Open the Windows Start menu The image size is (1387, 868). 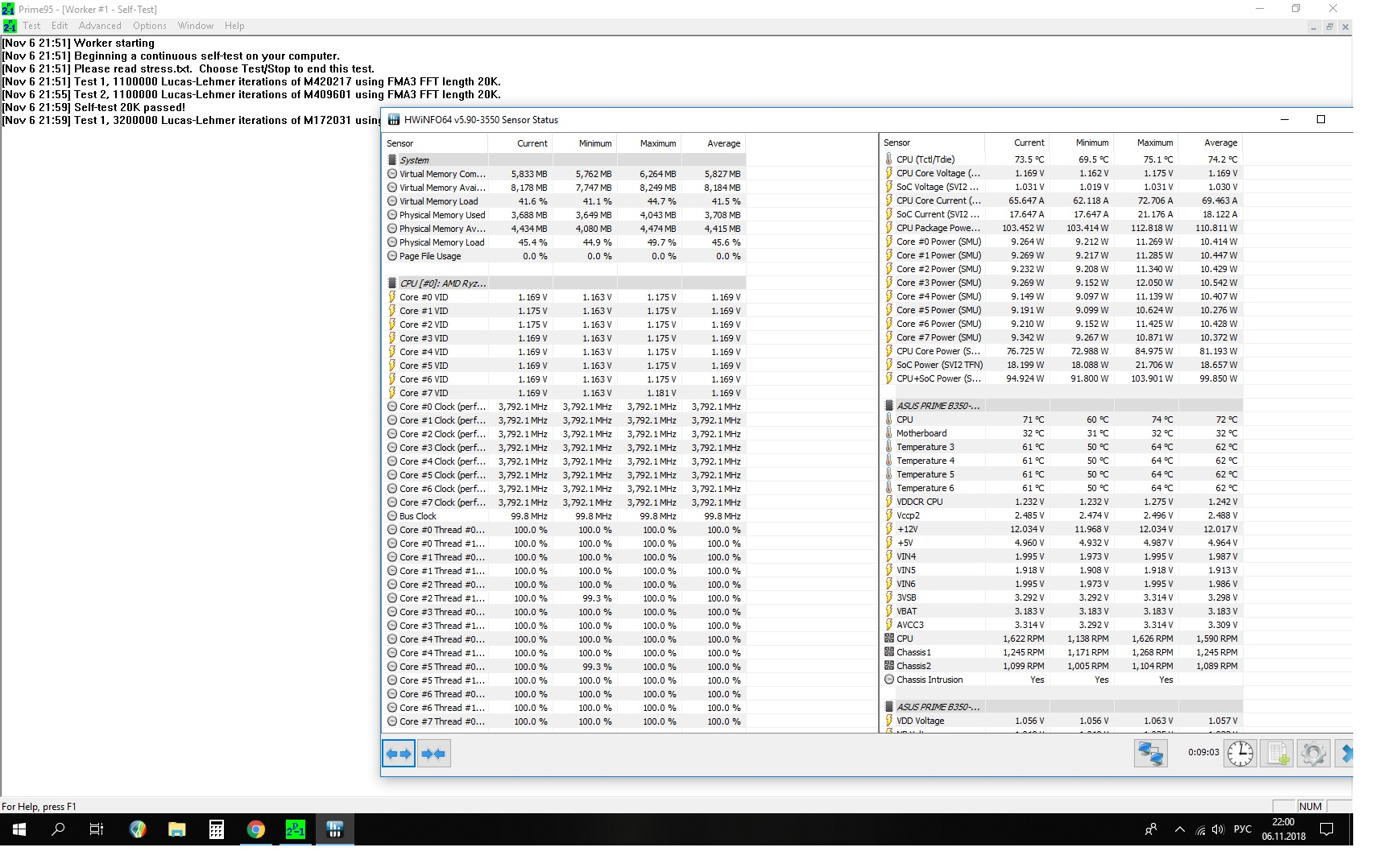click(x=19, y=829)
